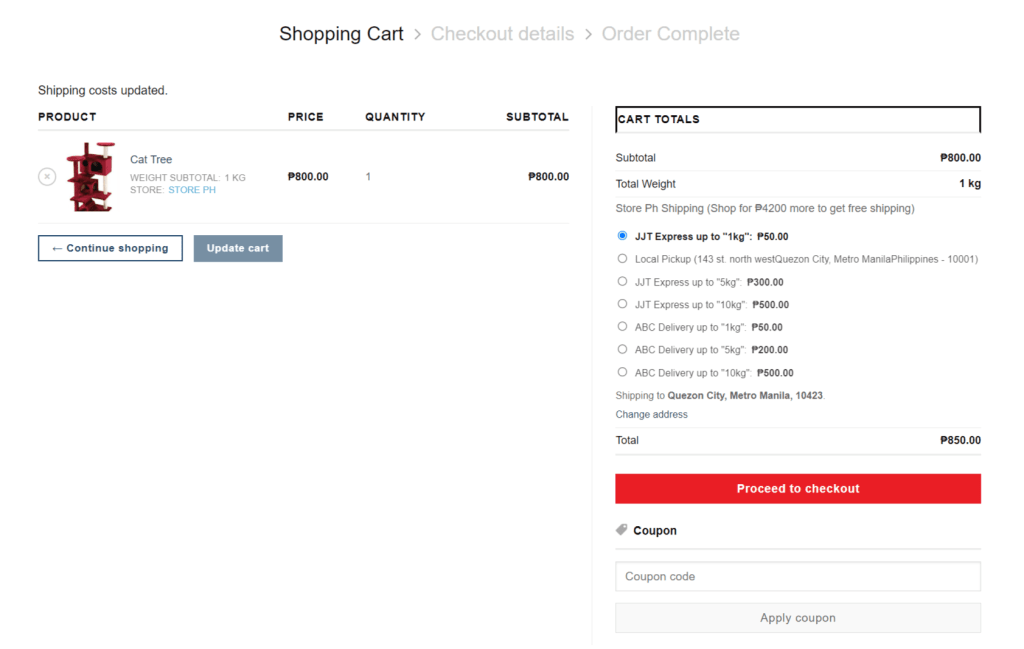Select JJT Express up to 5kg option
This screenshot has height=649, width=1024.
coord(623,282)
